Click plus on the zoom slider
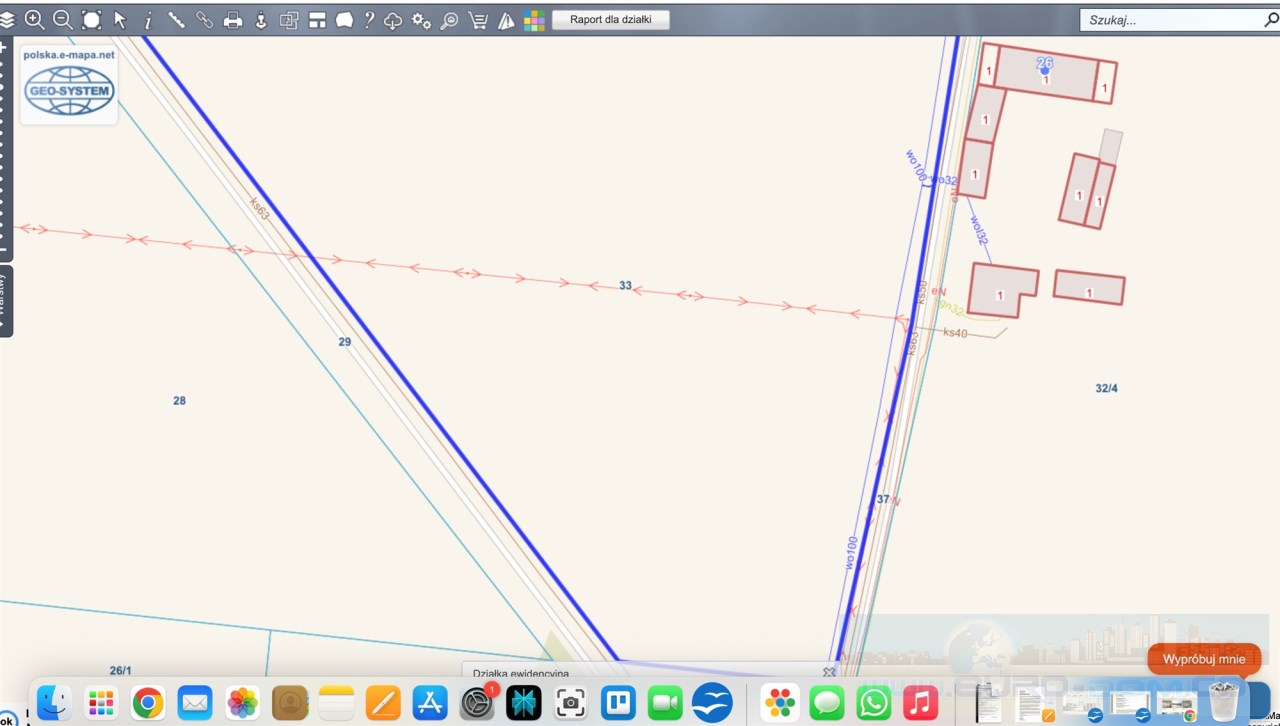The height and width of the screenshot is (726, 1280). point(4,47)
